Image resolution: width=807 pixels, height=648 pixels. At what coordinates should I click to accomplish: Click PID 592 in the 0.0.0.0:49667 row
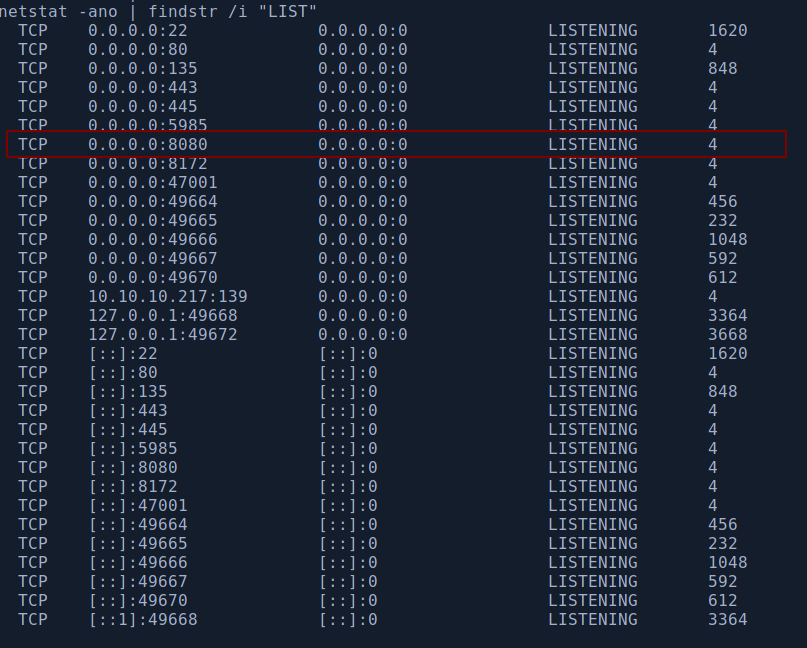tap(723, 258)
